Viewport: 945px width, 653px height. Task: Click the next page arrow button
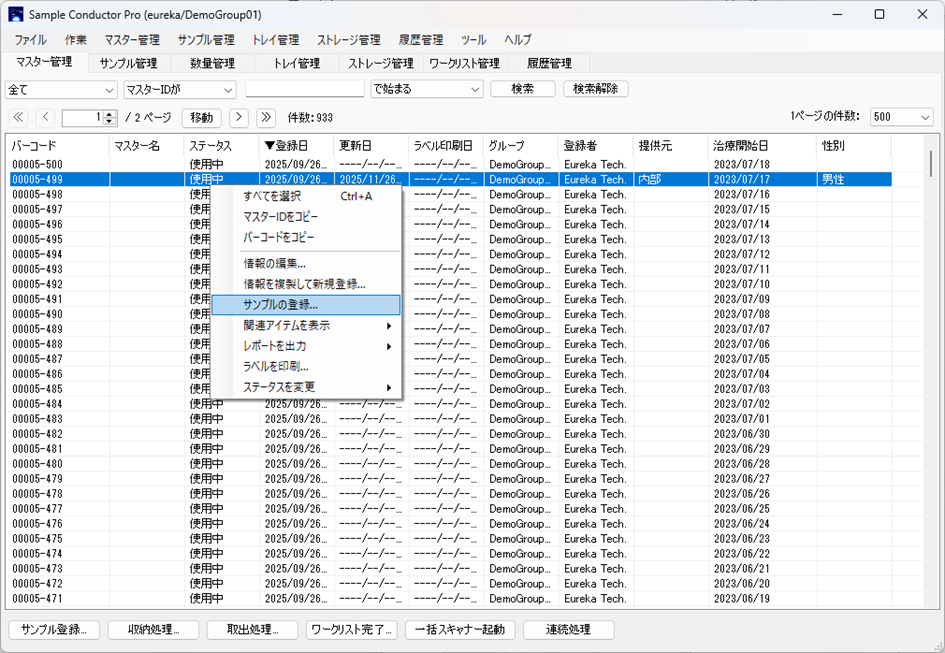pos(239,118)
